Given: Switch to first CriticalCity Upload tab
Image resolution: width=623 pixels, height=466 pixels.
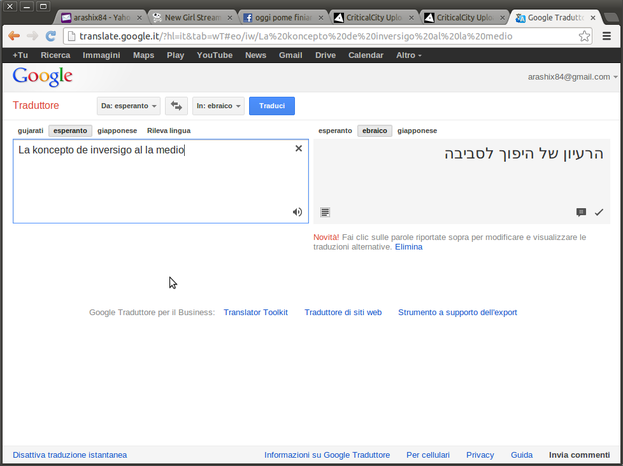Looking at the screenshot, I should click(x=373, y=18).
